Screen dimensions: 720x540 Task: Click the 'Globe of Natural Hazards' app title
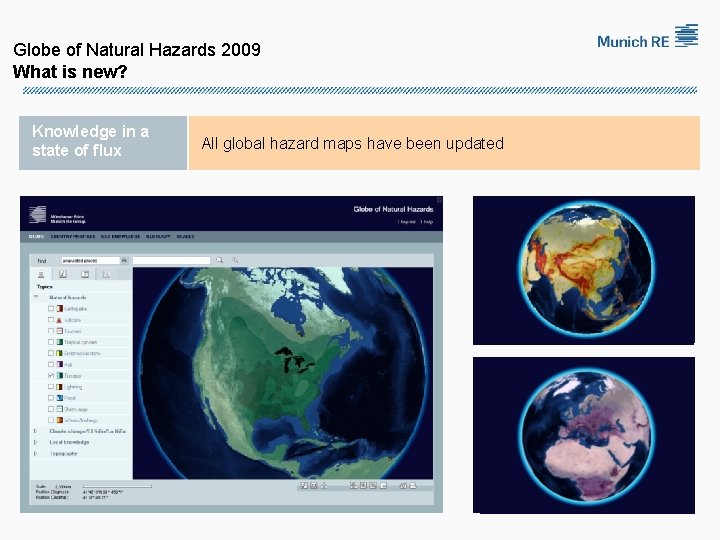[x=394, y=209]
